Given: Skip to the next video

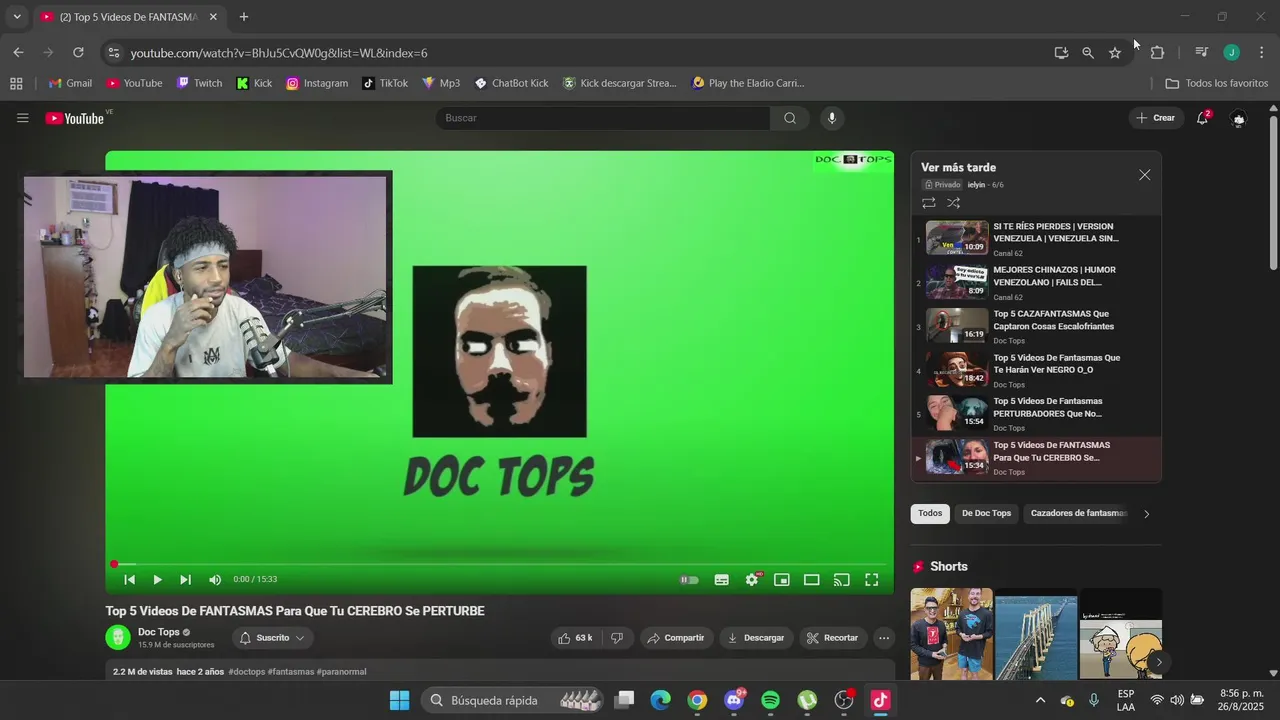Looking at the screenshot, I should pos(185,580).
